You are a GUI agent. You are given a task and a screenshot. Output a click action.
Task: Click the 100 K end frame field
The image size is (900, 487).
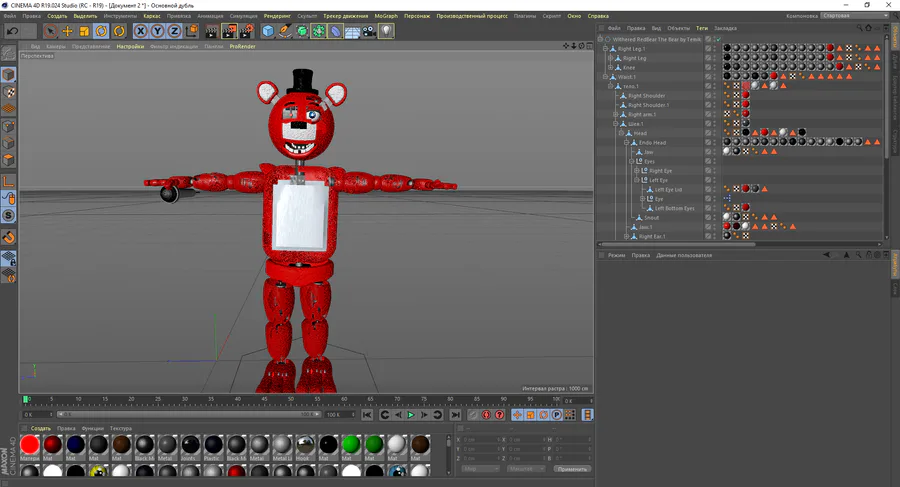(x=341, y=415)
